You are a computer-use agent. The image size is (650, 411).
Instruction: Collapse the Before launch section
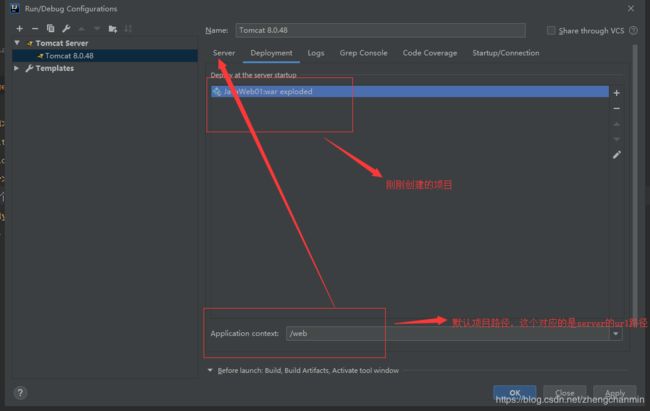(210, 370)
